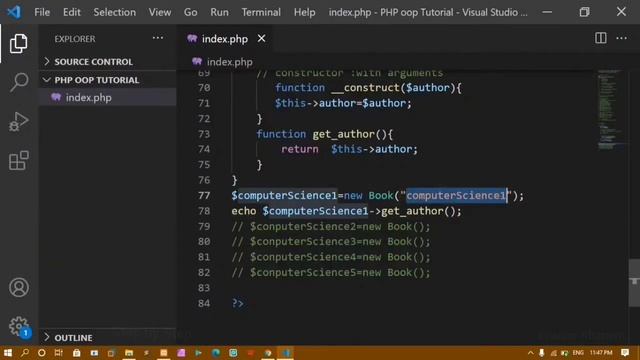This screenshot has width=640, height=360.
Task: Open the Go menu
Action: 191,12
